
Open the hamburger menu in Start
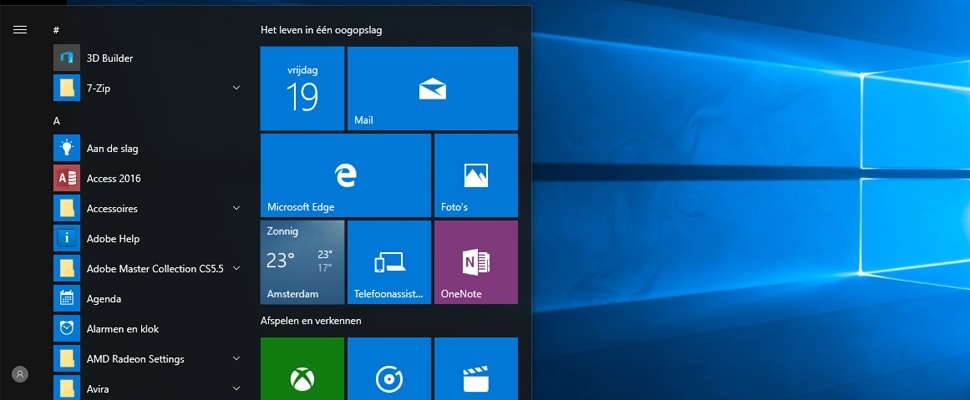pos(20,30)
